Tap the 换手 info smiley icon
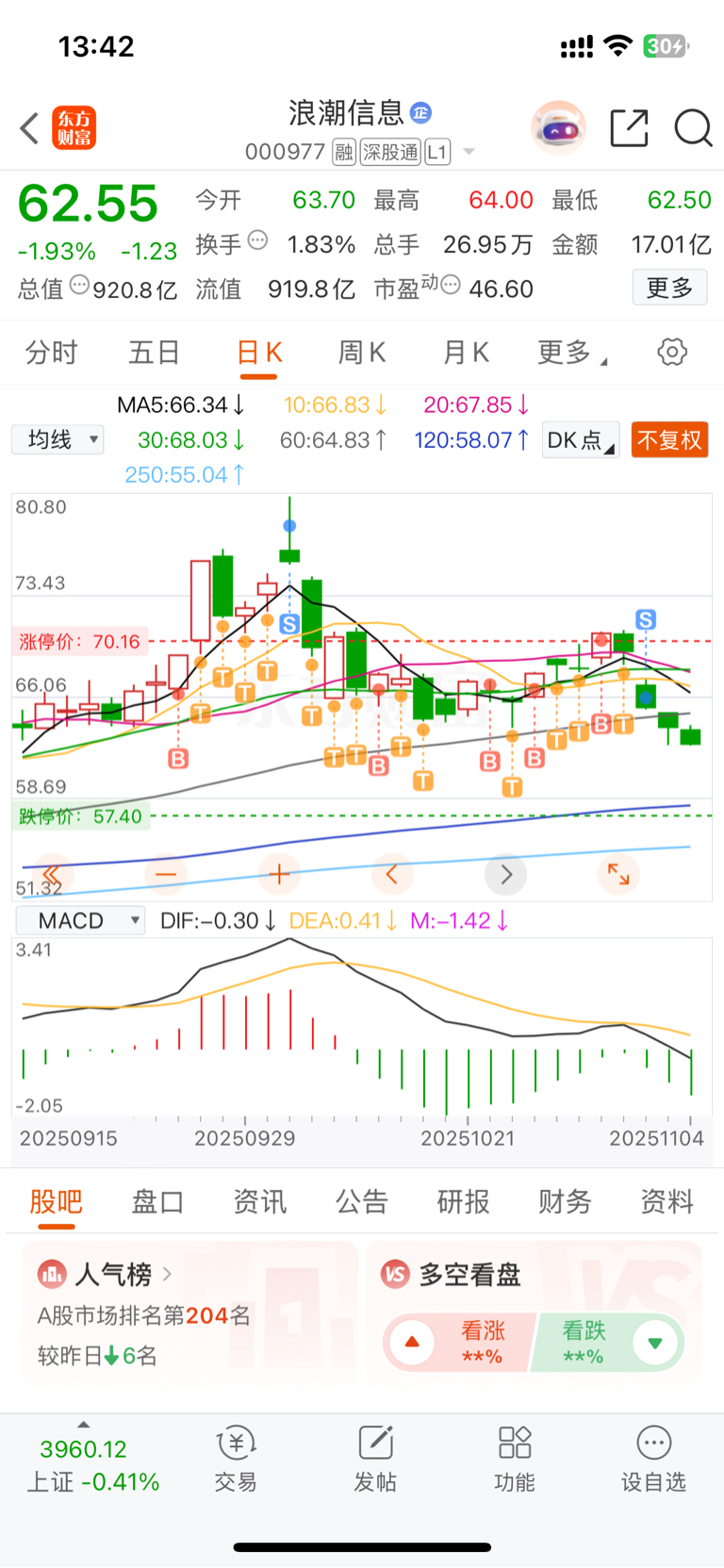The image size is (724, 1568). point(257,240)
